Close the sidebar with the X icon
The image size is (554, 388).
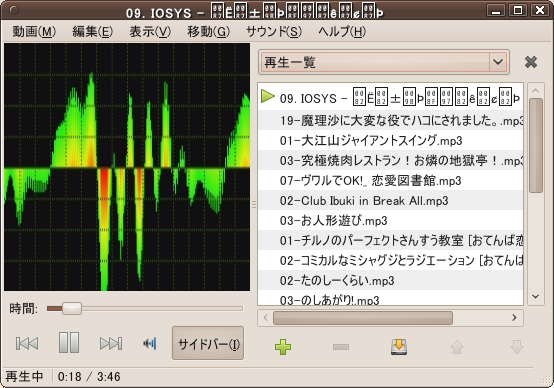click(531, 62)
